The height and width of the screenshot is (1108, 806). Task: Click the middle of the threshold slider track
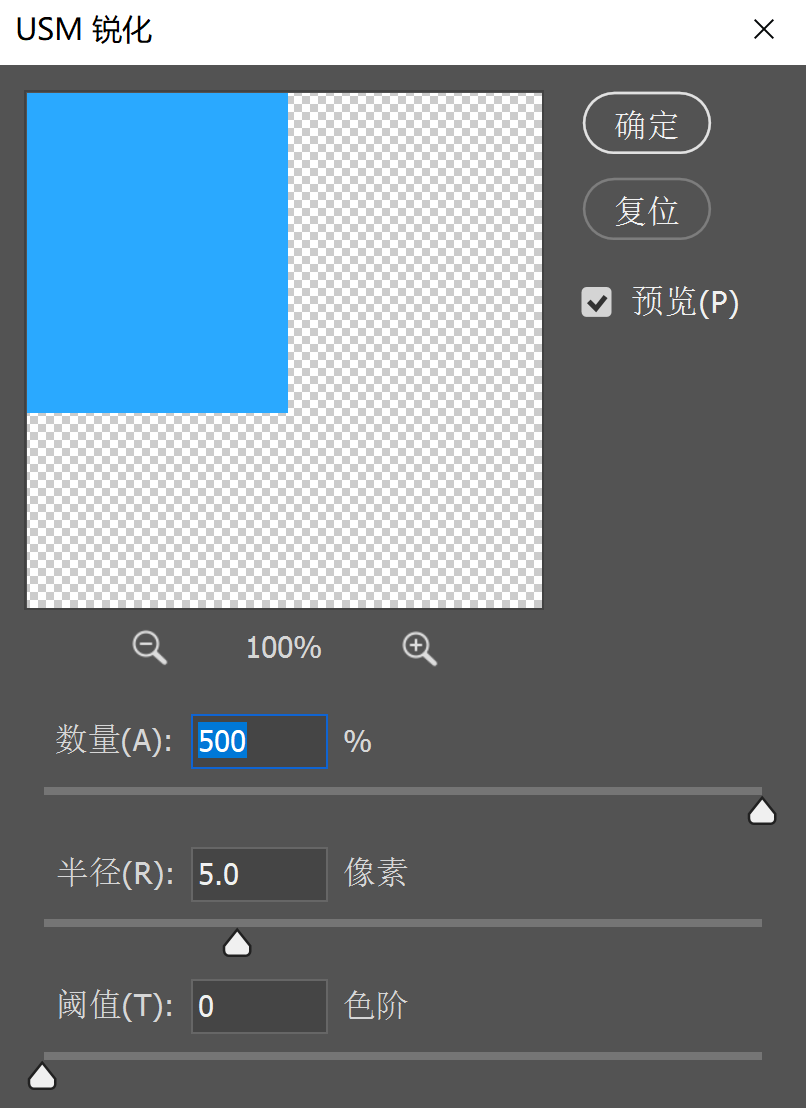tap(403, 1055)
